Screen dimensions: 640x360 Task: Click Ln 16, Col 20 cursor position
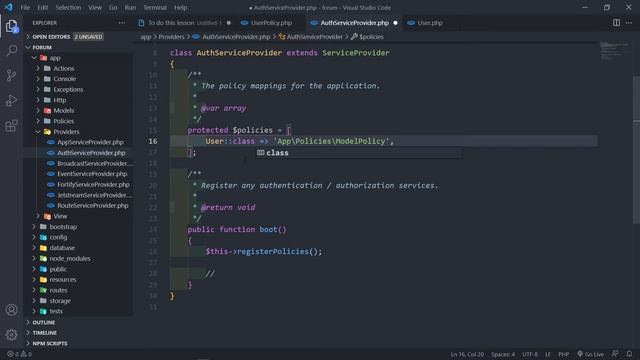467,354
